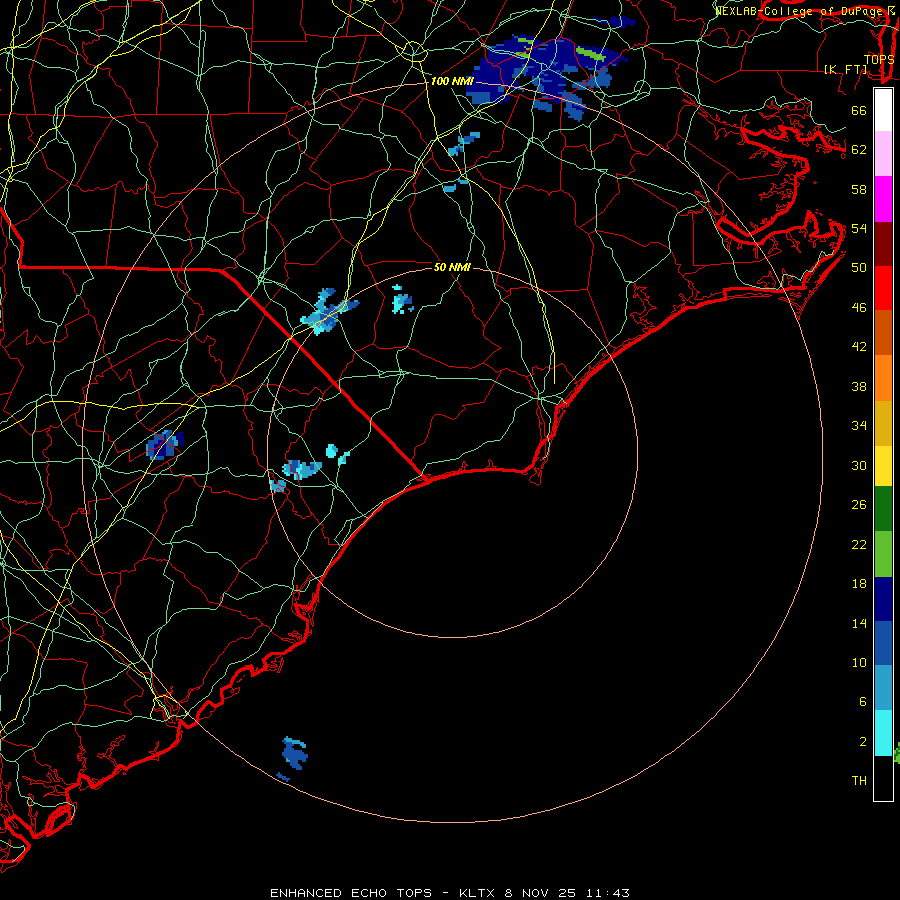Select the 46 legend label

tap(859, 308)
